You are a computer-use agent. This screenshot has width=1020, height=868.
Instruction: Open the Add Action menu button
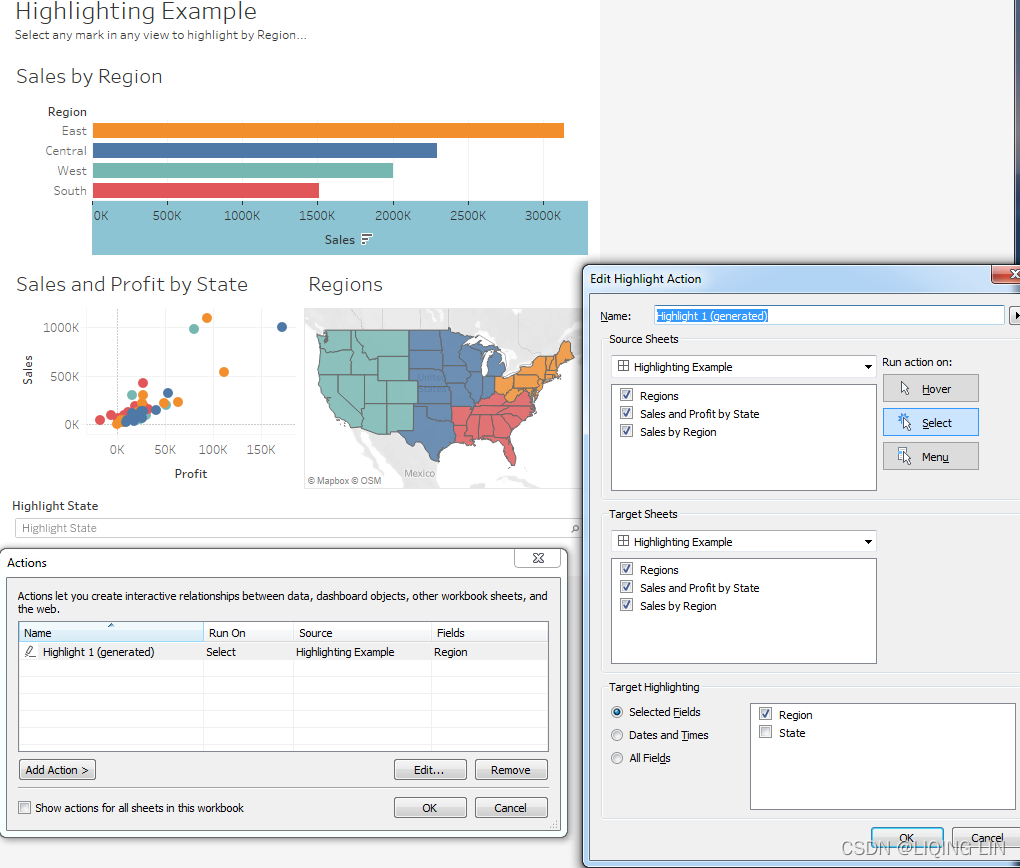coord(57,770)
